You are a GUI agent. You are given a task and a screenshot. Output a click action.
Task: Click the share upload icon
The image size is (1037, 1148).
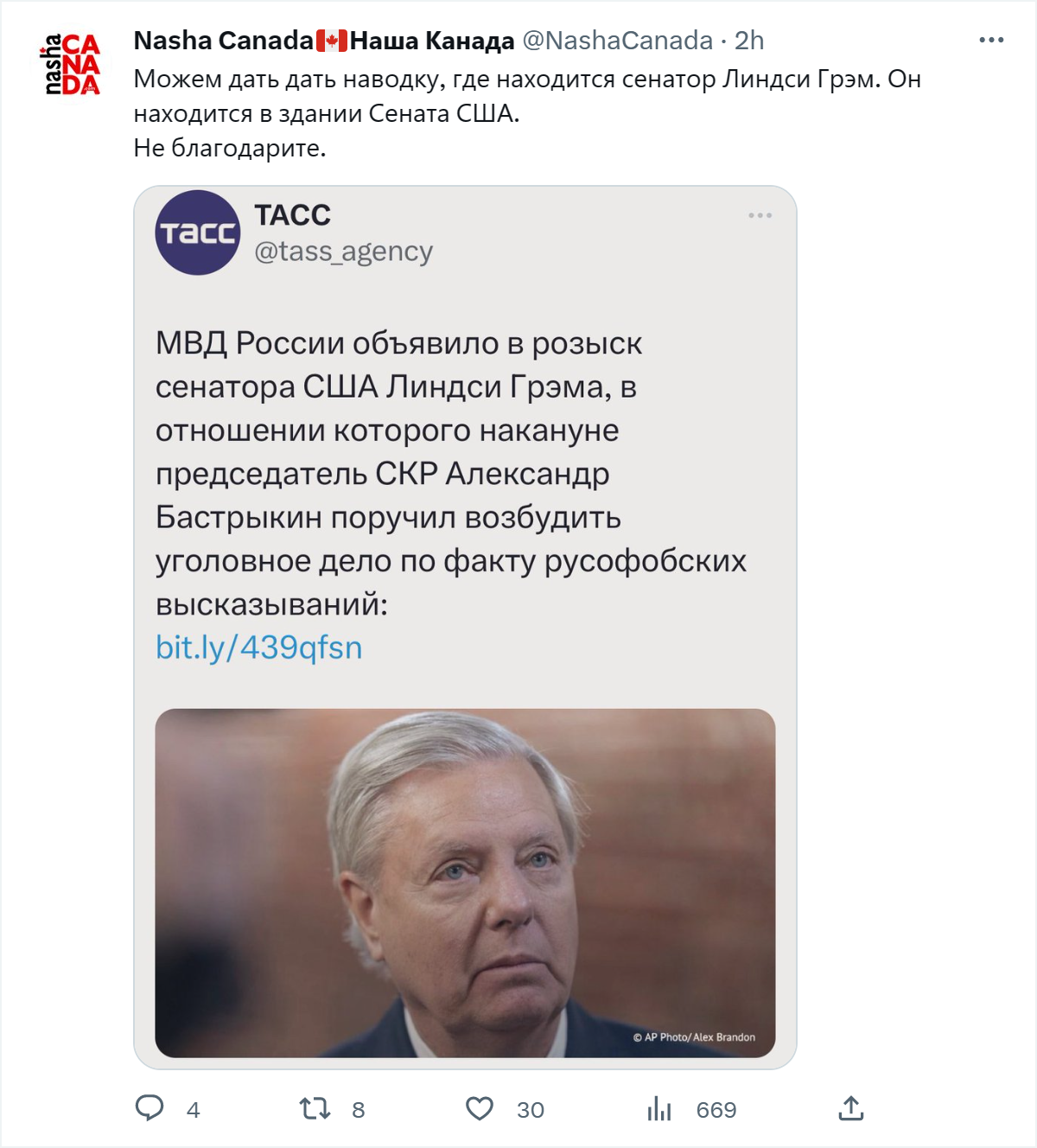(851, 1108)
